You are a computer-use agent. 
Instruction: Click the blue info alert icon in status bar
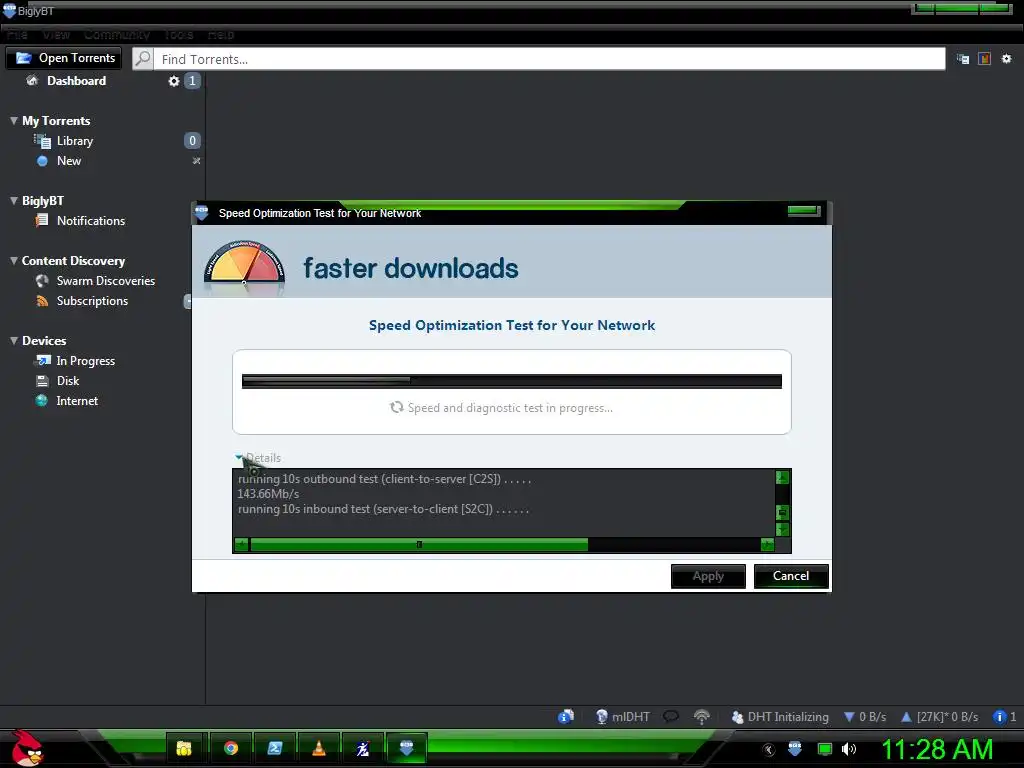tap(999, 716)
